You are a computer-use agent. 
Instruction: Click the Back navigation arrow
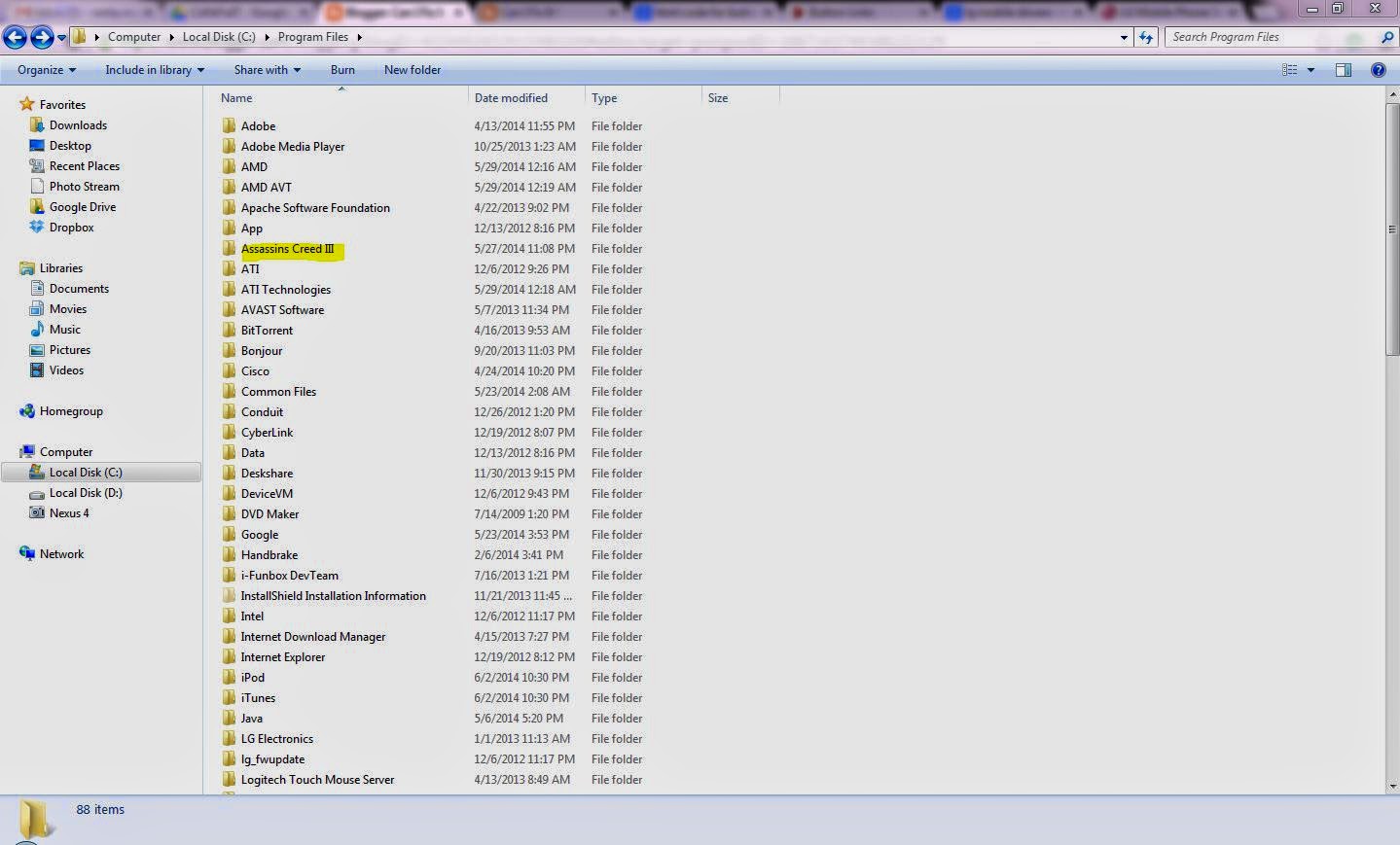tap(15, 38)
